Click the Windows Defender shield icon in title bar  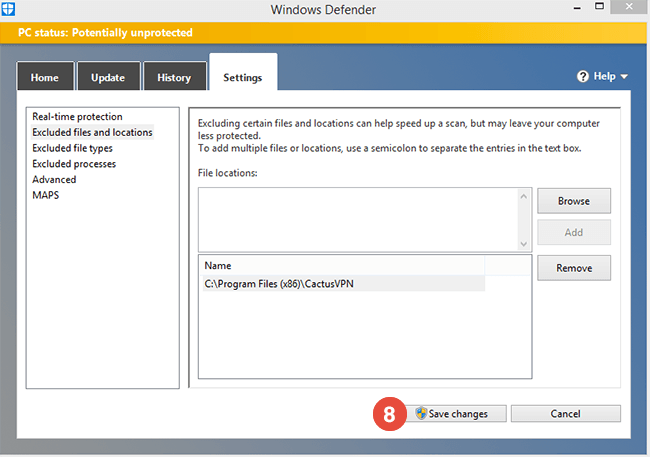point(8,9)
